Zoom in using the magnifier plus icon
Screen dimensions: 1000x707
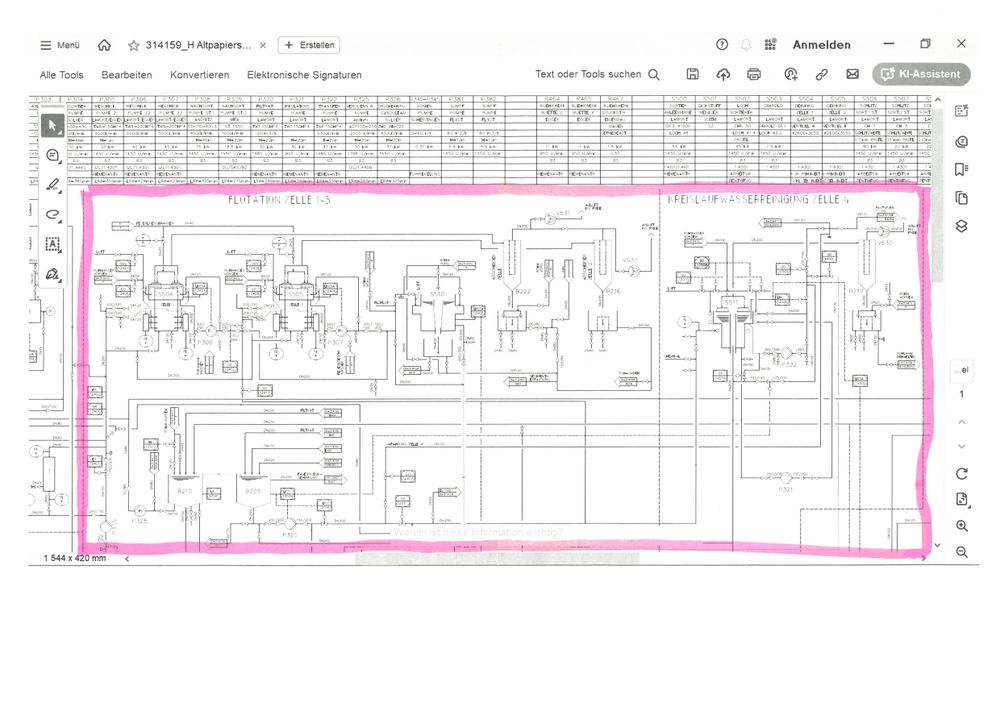tap(961, 526)
